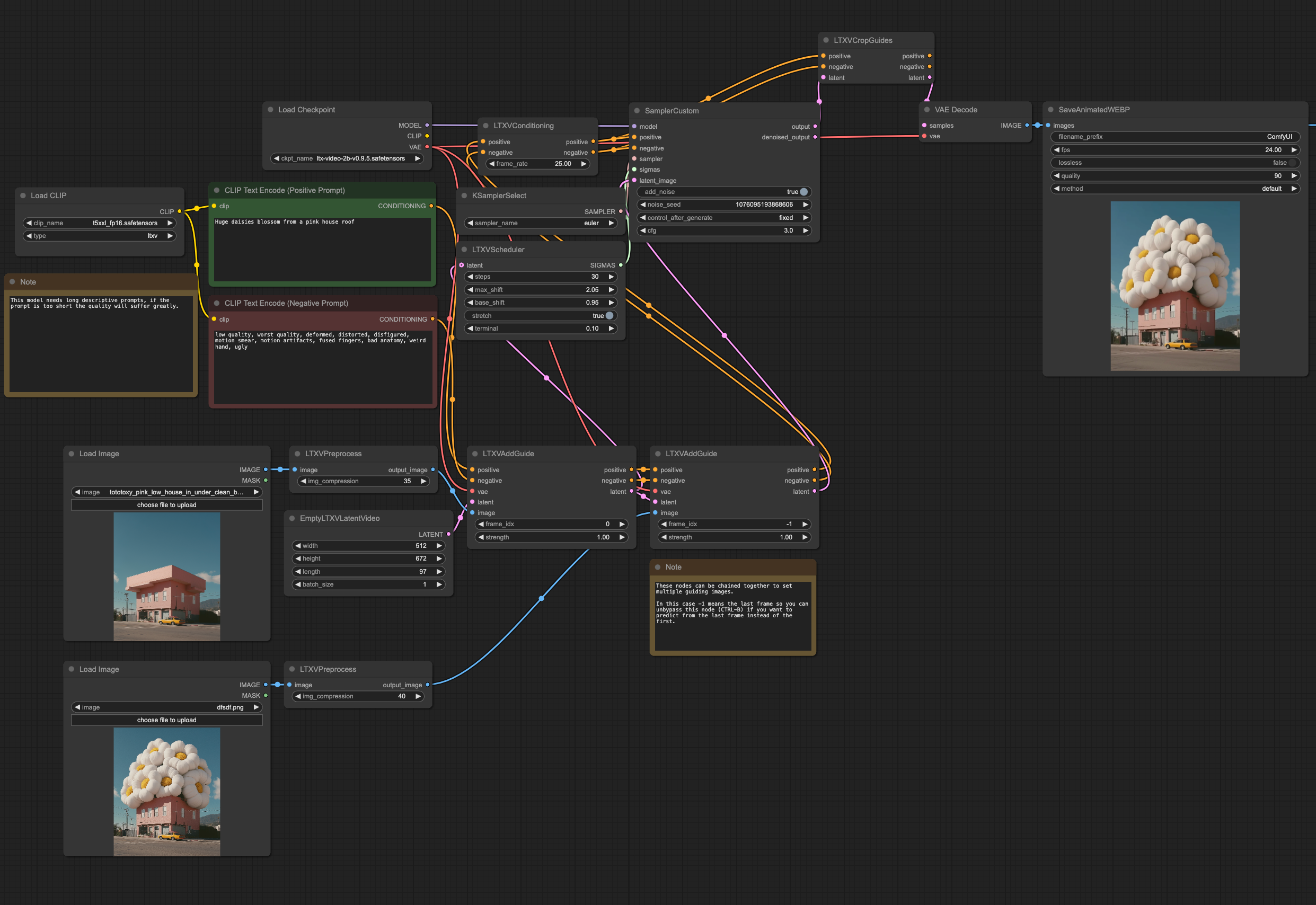Collapse the SaveAnimatedWEBP node title dot

[x=1050, y=110]
